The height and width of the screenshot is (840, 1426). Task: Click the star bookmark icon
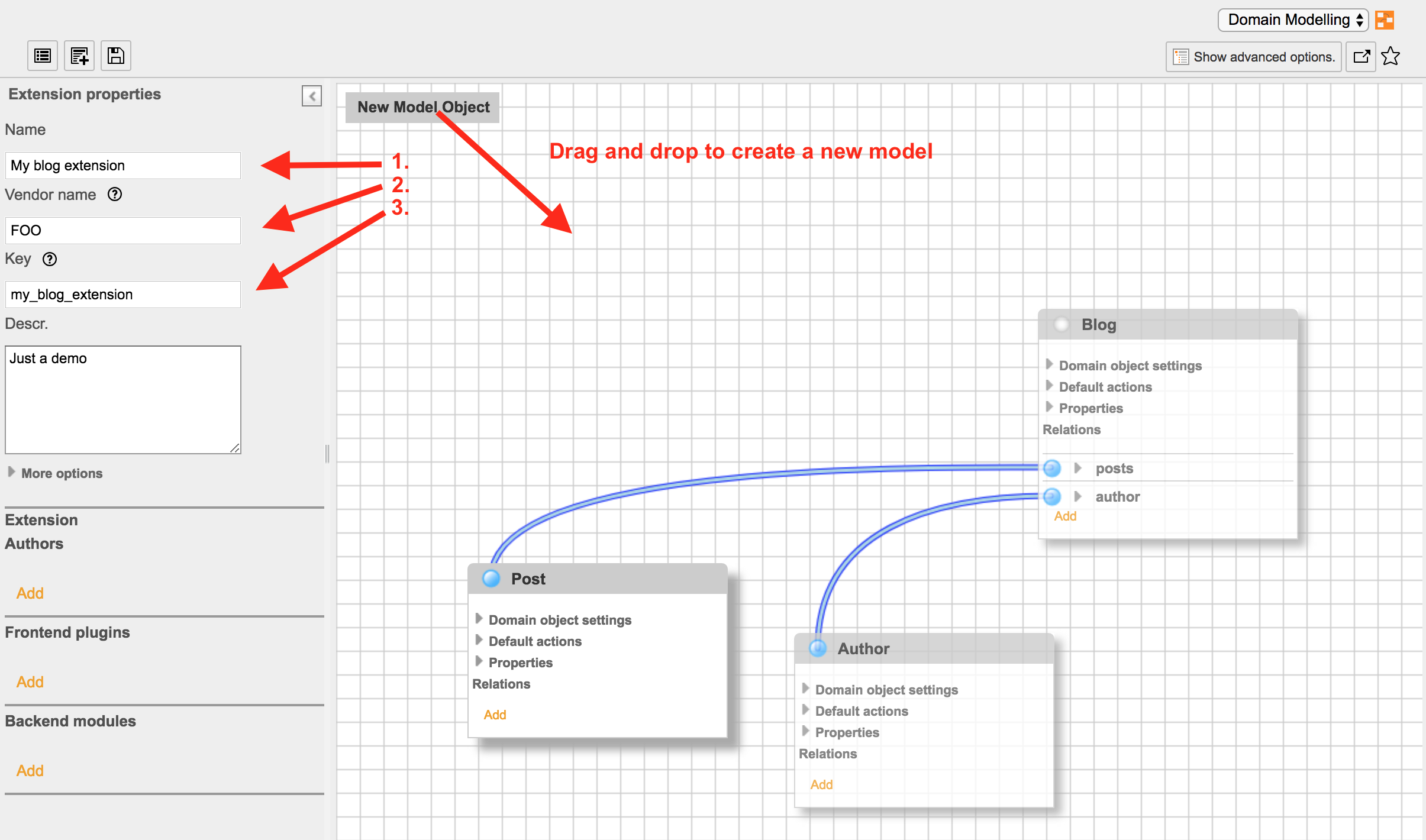click(x=1390, y=57)
